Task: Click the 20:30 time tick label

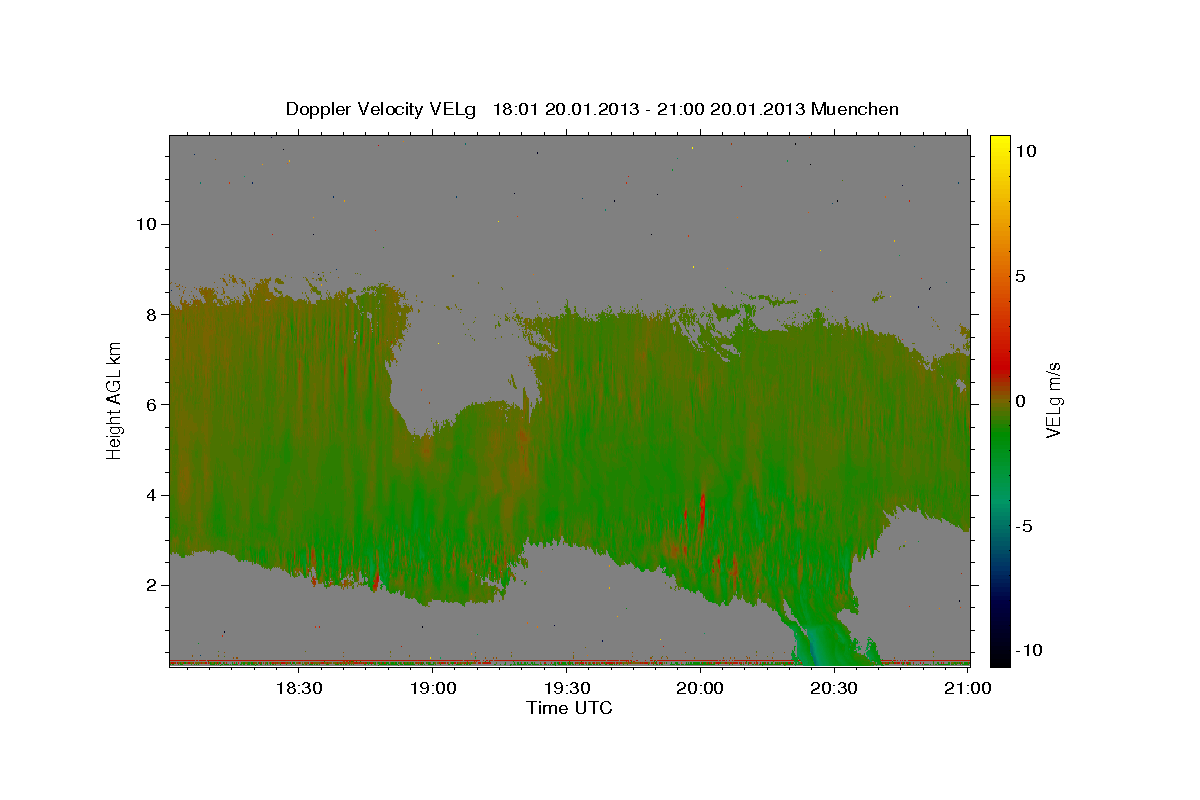Action: 833,688
